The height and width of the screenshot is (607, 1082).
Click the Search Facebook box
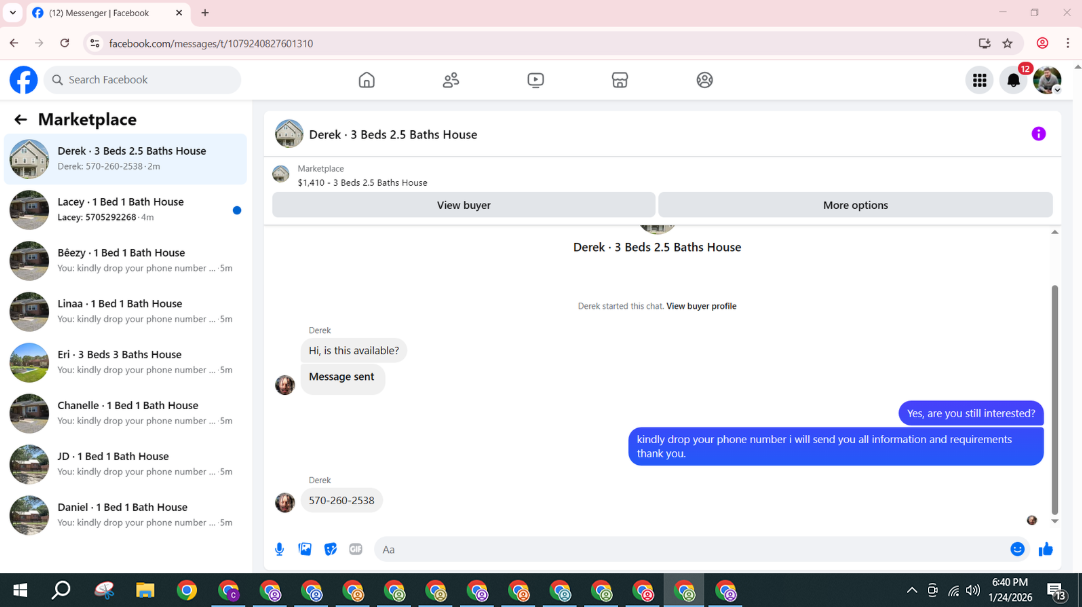point(143,80)
